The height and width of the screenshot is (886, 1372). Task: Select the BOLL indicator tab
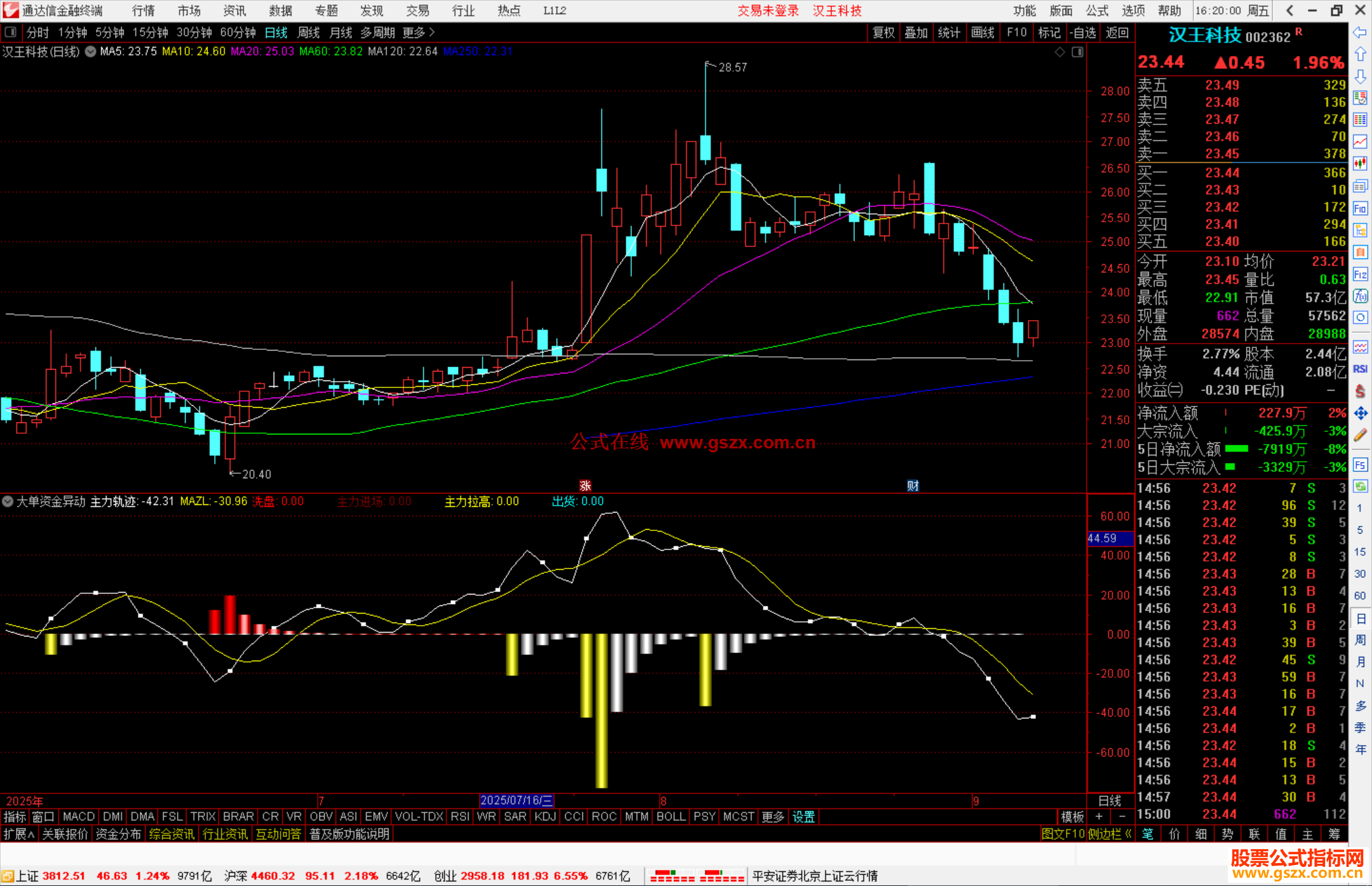(671, 817)
